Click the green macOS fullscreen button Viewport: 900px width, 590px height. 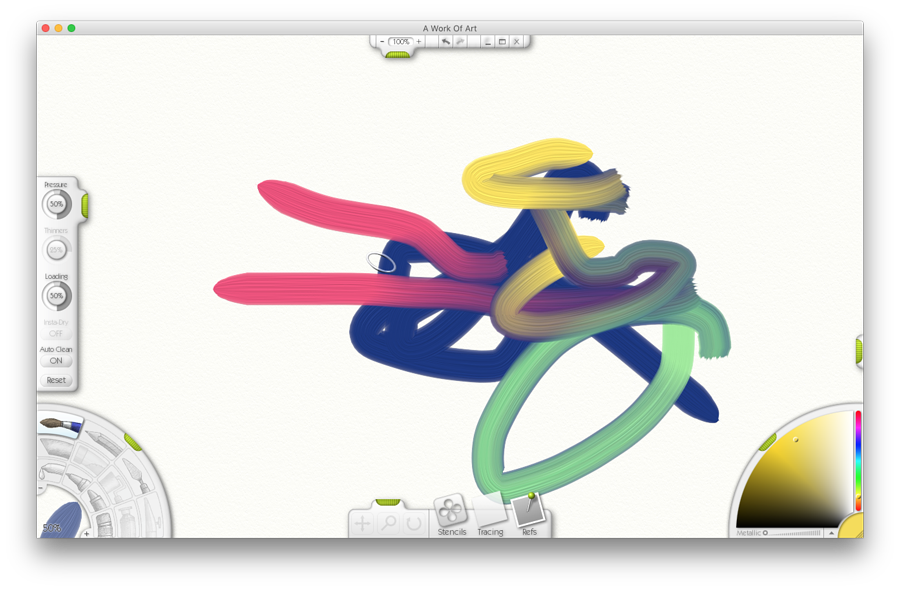click(x=71, y=28)
